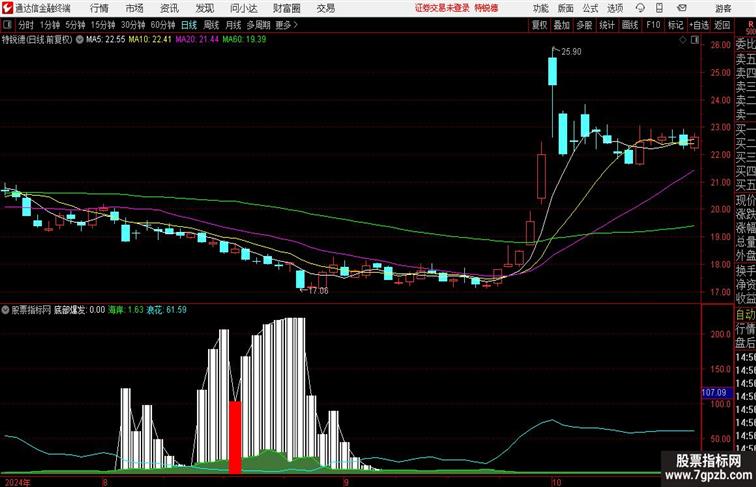
Task: Click the 17.06 low price marker
Action: click(x=318, y=291)
